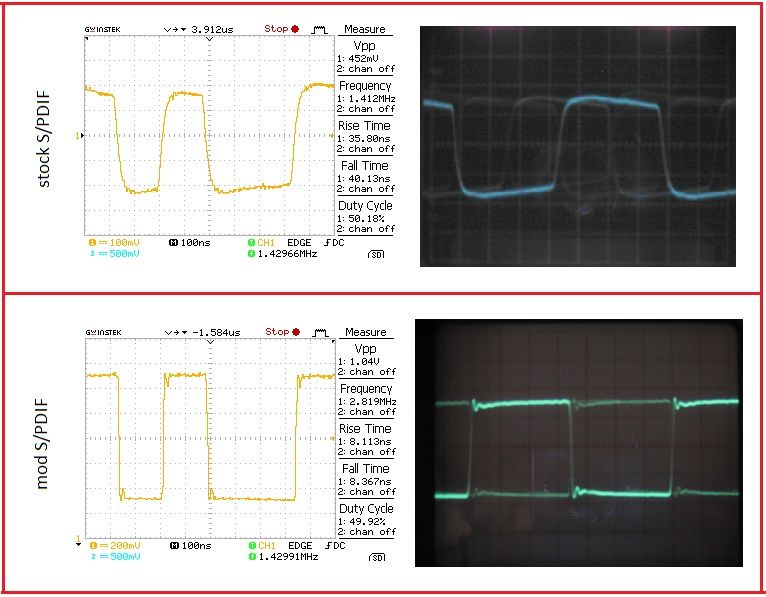Click the red Stop indicator in stock scope
The image size is (766, 597).
click(282, 29)
